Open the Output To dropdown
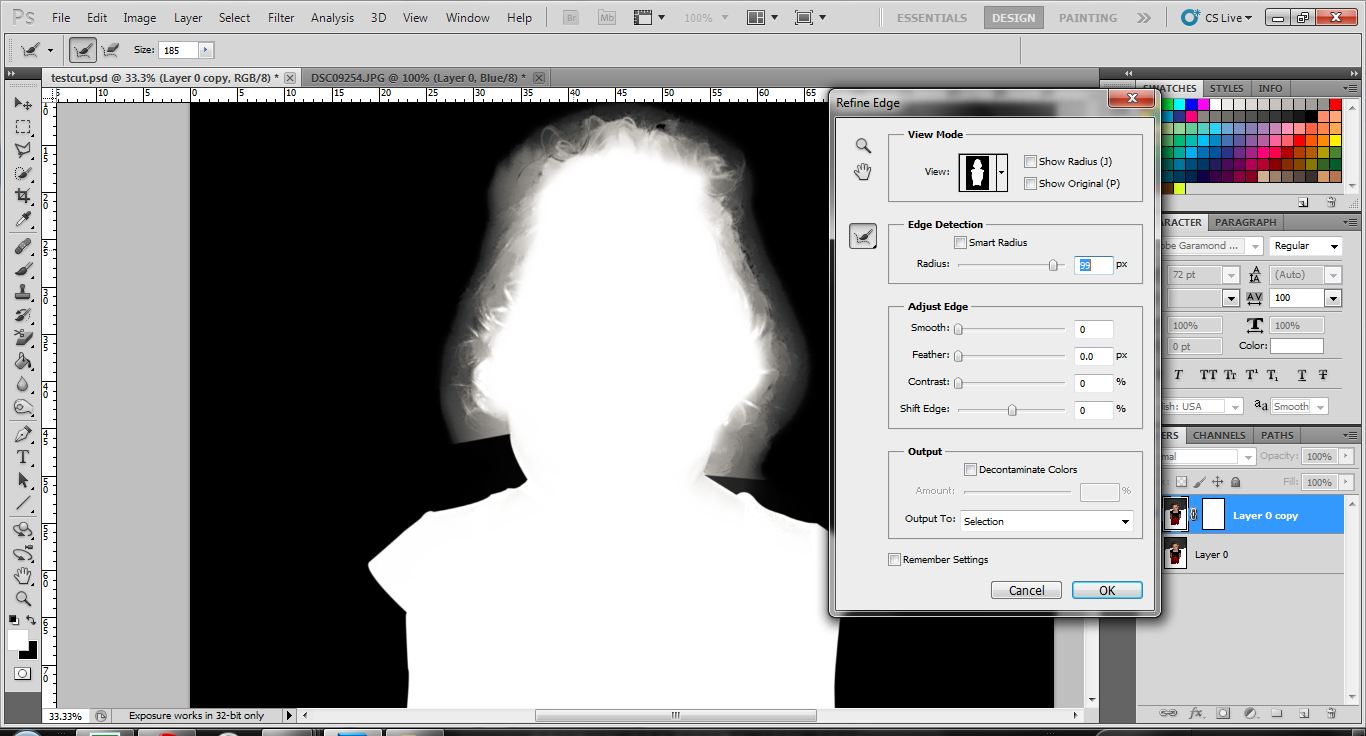Image resolution: width=1366 pixels, height=736 pixels. (x=1046, y=521)
